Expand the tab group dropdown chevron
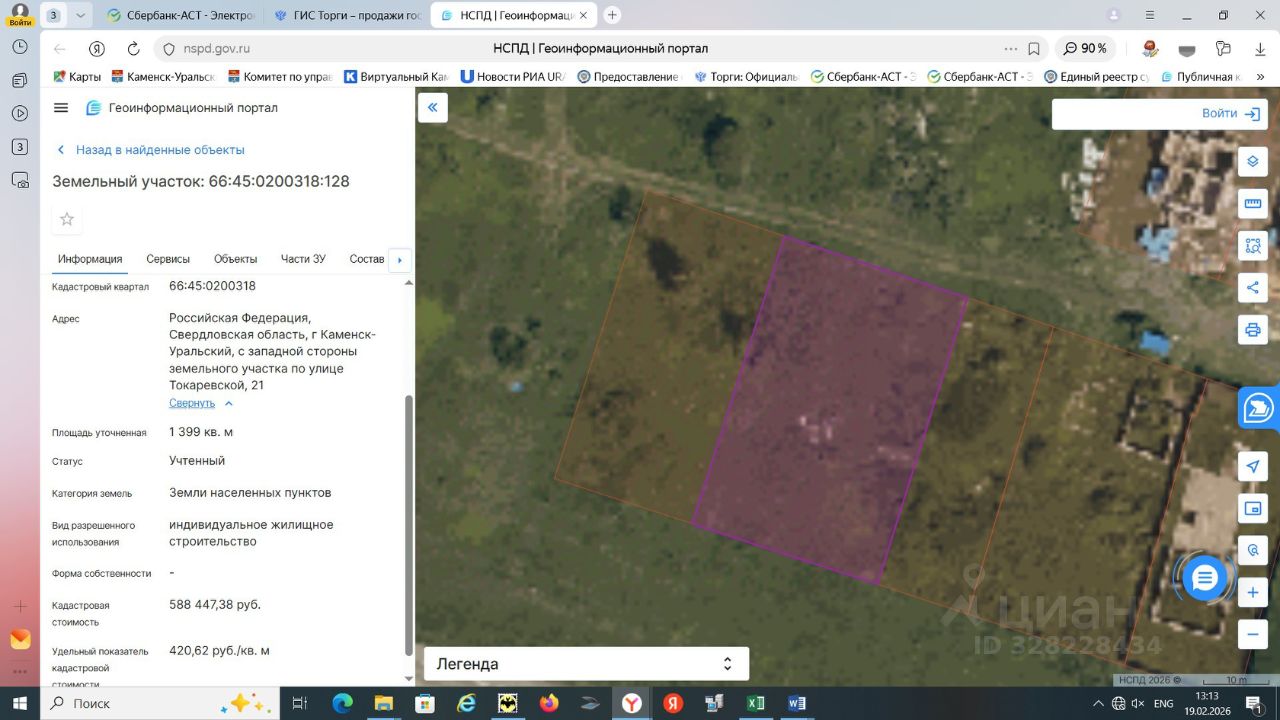 pos(81,15)
